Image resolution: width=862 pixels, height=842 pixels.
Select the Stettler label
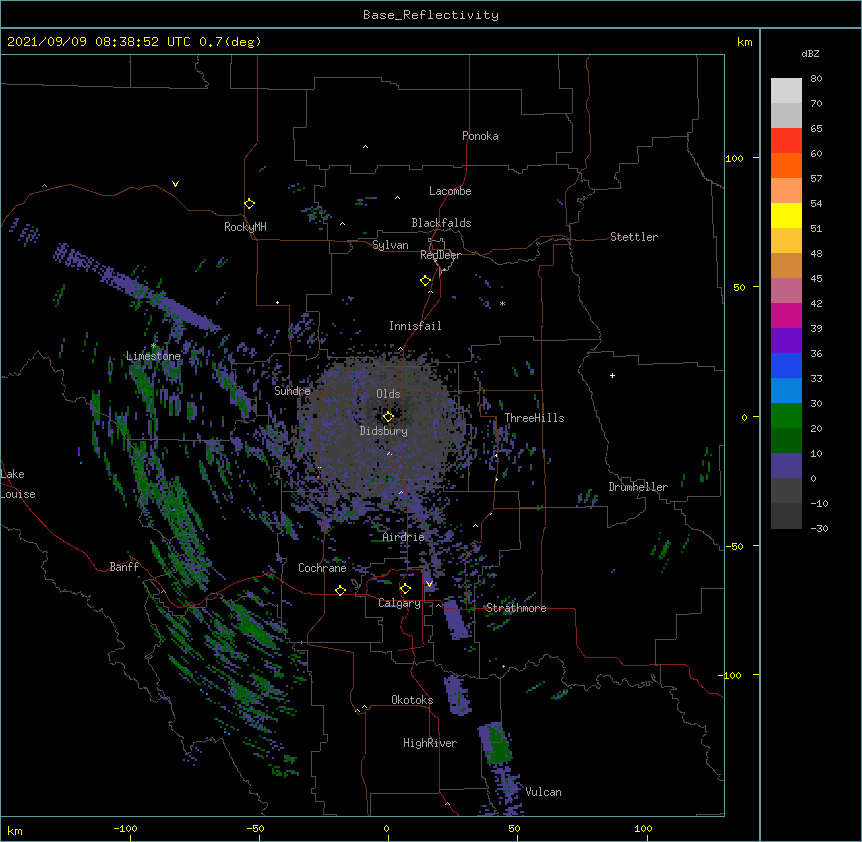coord(634,237)
